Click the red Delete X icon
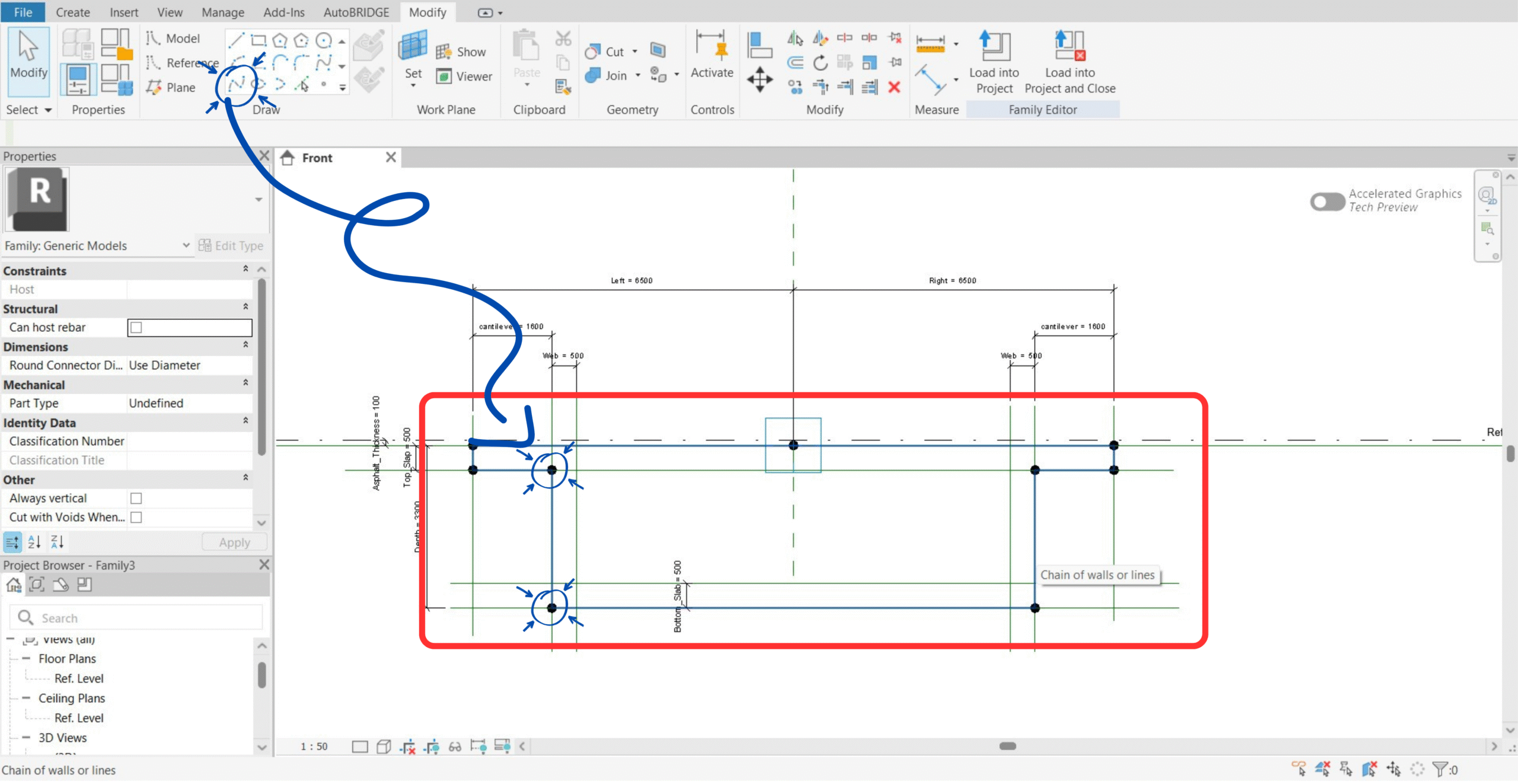This screenshot has width=1518, height=784. coord(894,88)
